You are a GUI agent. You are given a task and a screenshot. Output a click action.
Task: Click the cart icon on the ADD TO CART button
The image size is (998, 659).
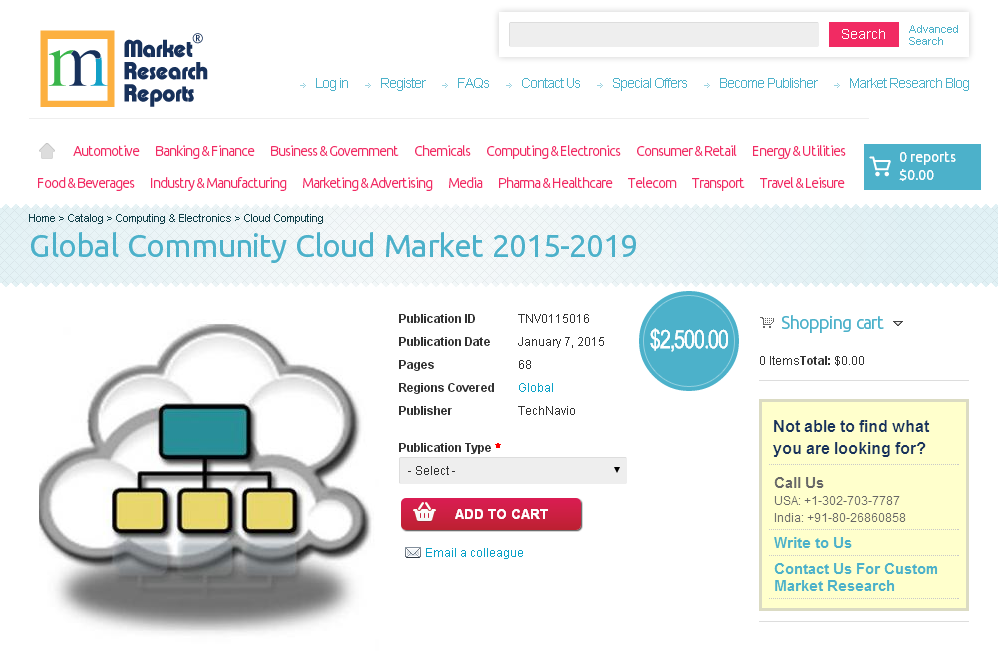[424, 513]
